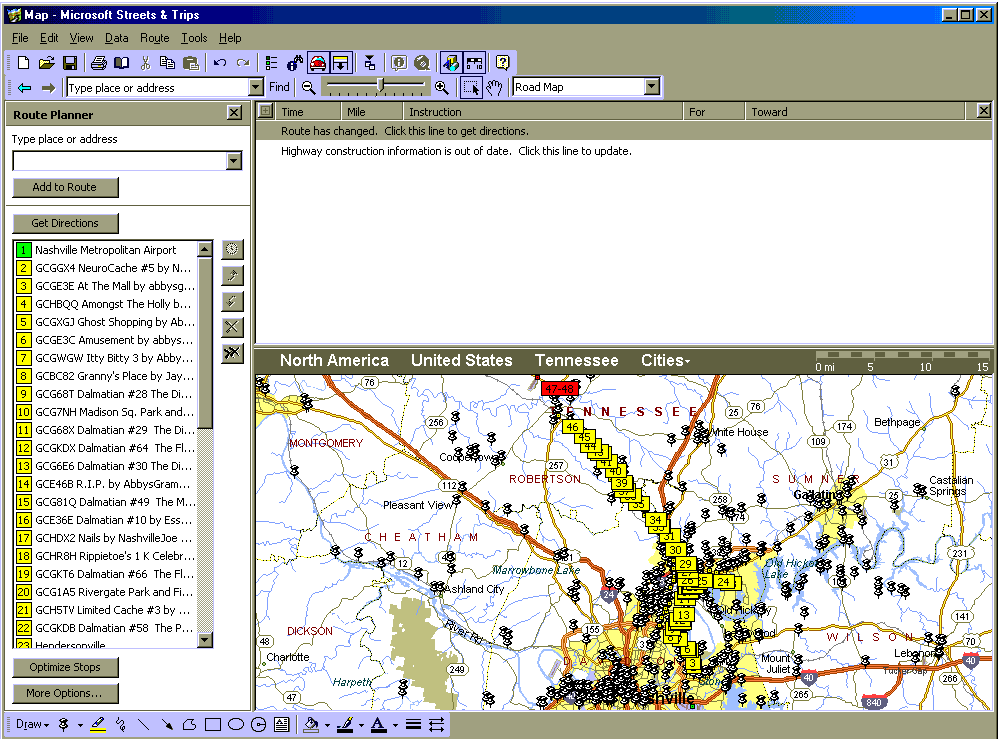
Task: Open the Road Map style dropdown
Action: 652,87
